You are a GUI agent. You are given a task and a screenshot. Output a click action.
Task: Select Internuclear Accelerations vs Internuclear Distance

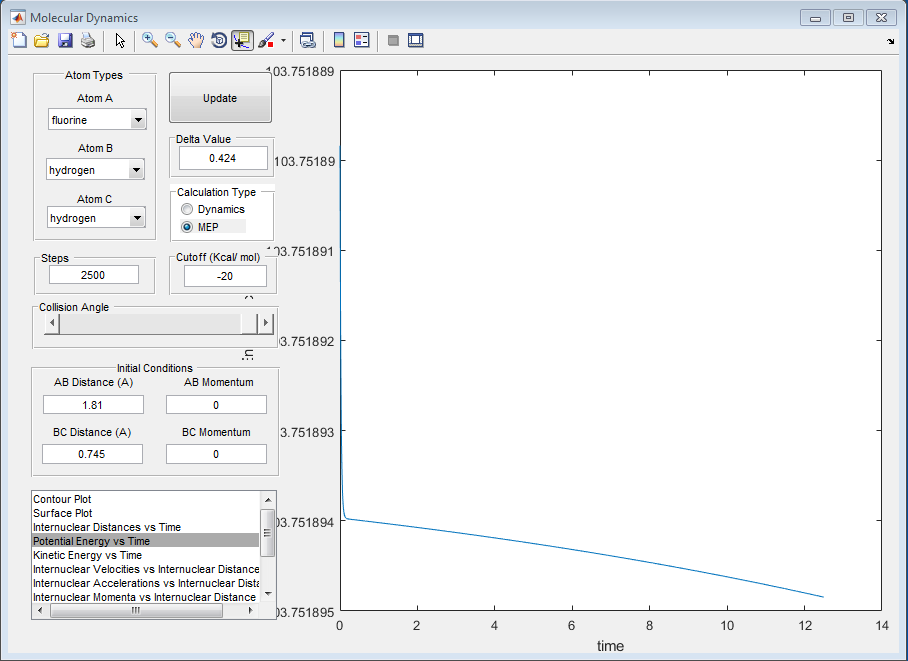coord(145,583)
